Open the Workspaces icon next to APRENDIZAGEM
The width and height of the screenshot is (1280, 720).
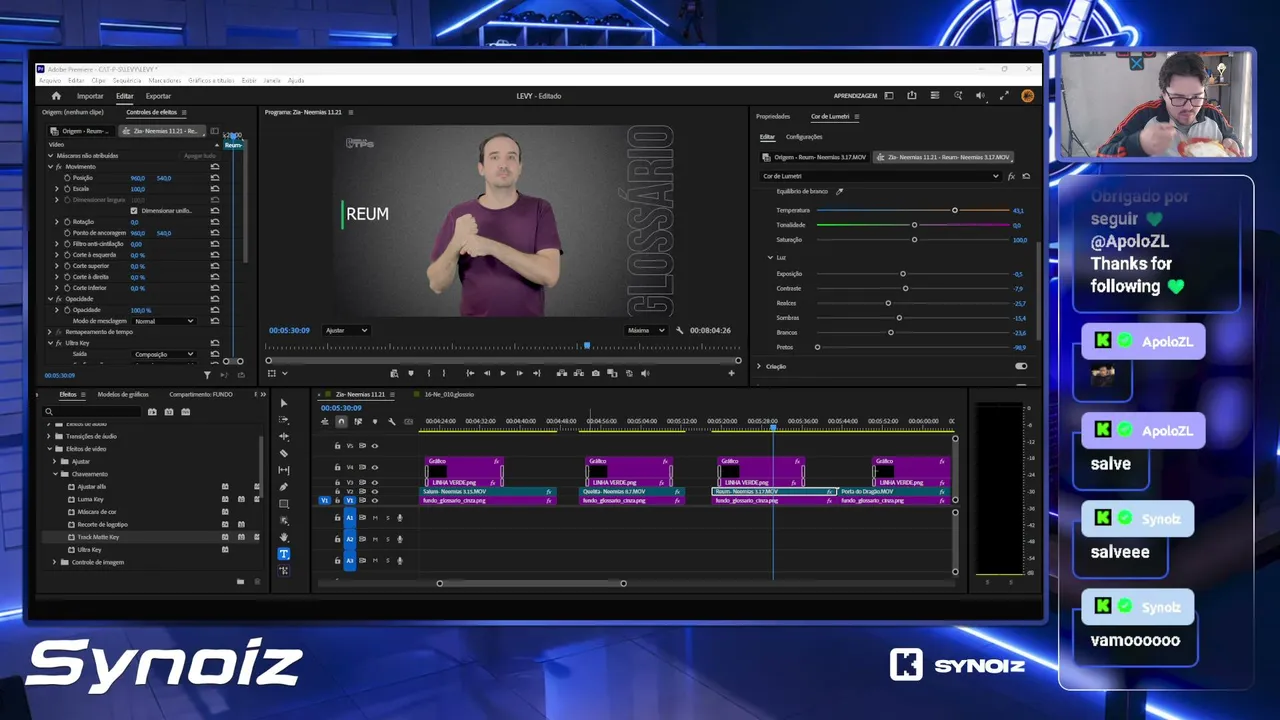[889, 96]
